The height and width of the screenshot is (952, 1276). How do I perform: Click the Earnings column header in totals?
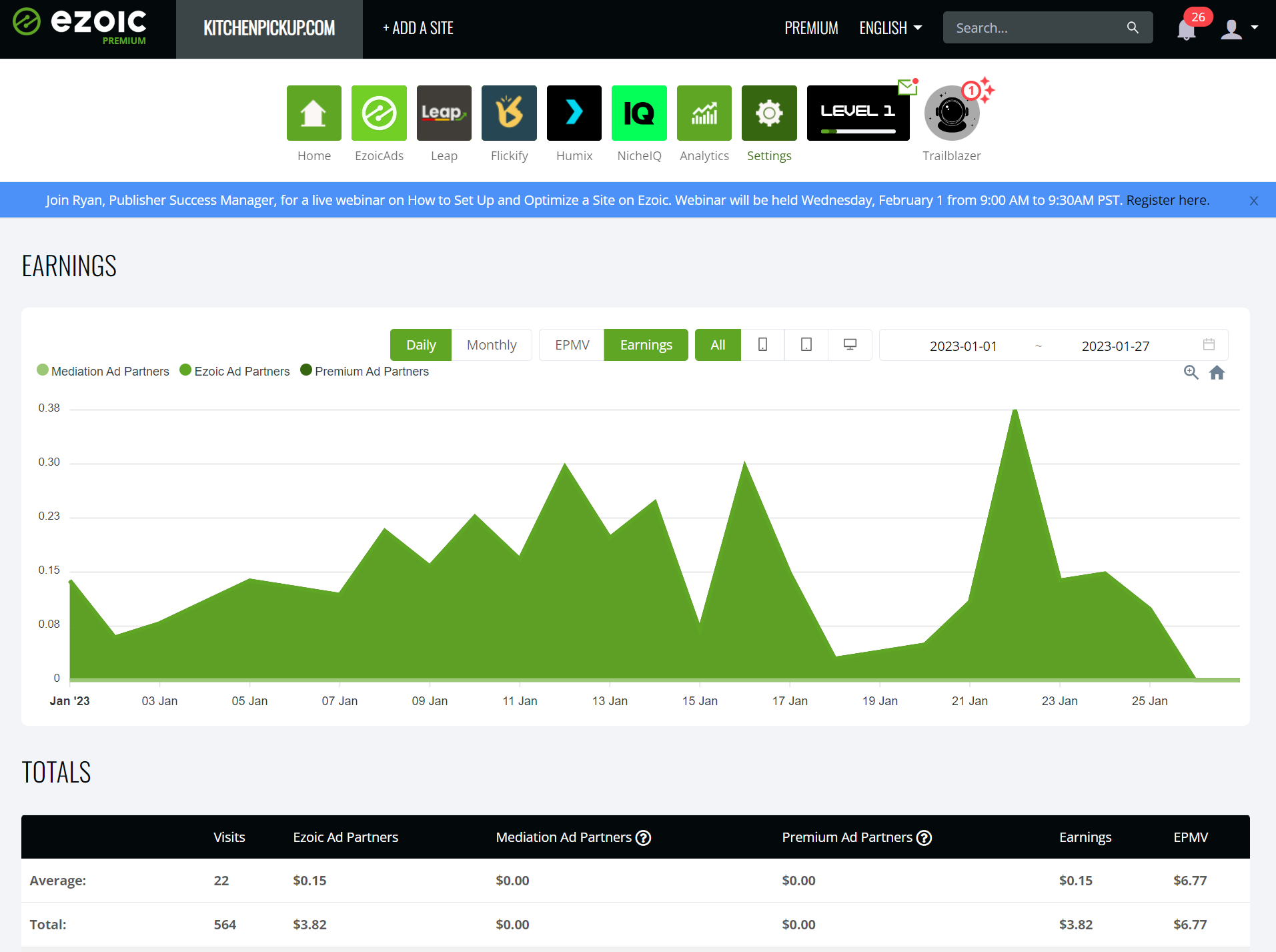coord(1085,837)
